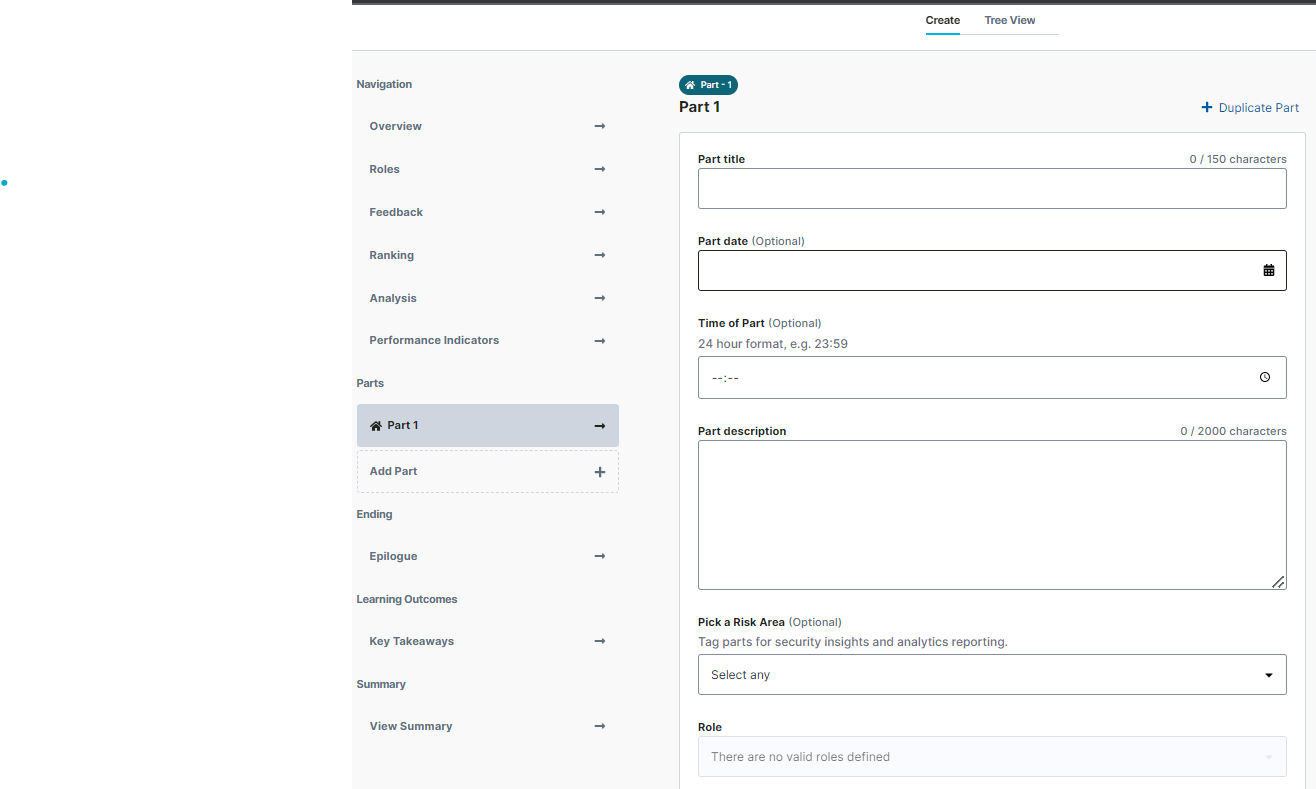Click the arrow icon next to Overview
This screenshot has height=789, width=1316.
point(600,126)
